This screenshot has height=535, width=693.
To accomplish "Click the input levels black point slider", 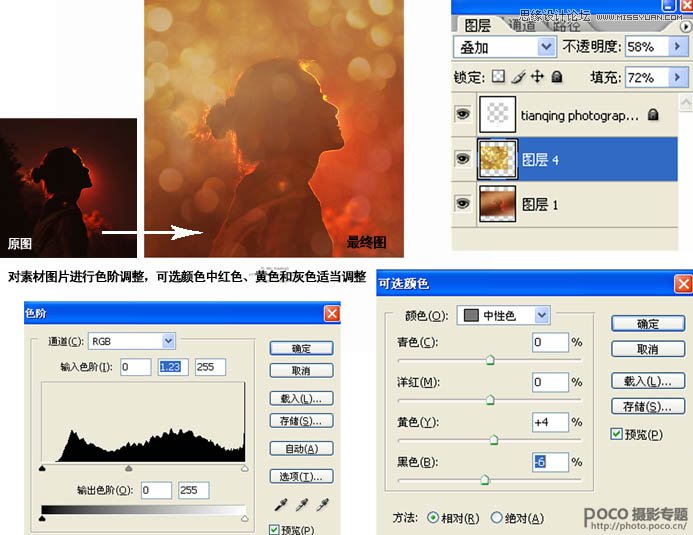I will point(42,468).
